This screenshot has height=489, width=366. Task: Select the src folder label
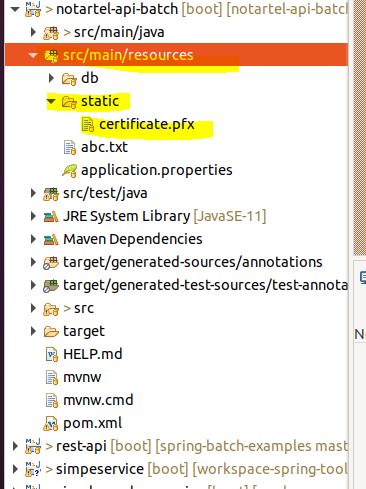[x=84, y=308]
